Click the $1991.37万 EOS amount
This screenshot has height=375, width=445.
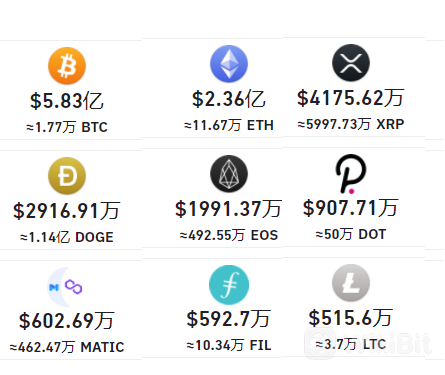click(229, 209)
